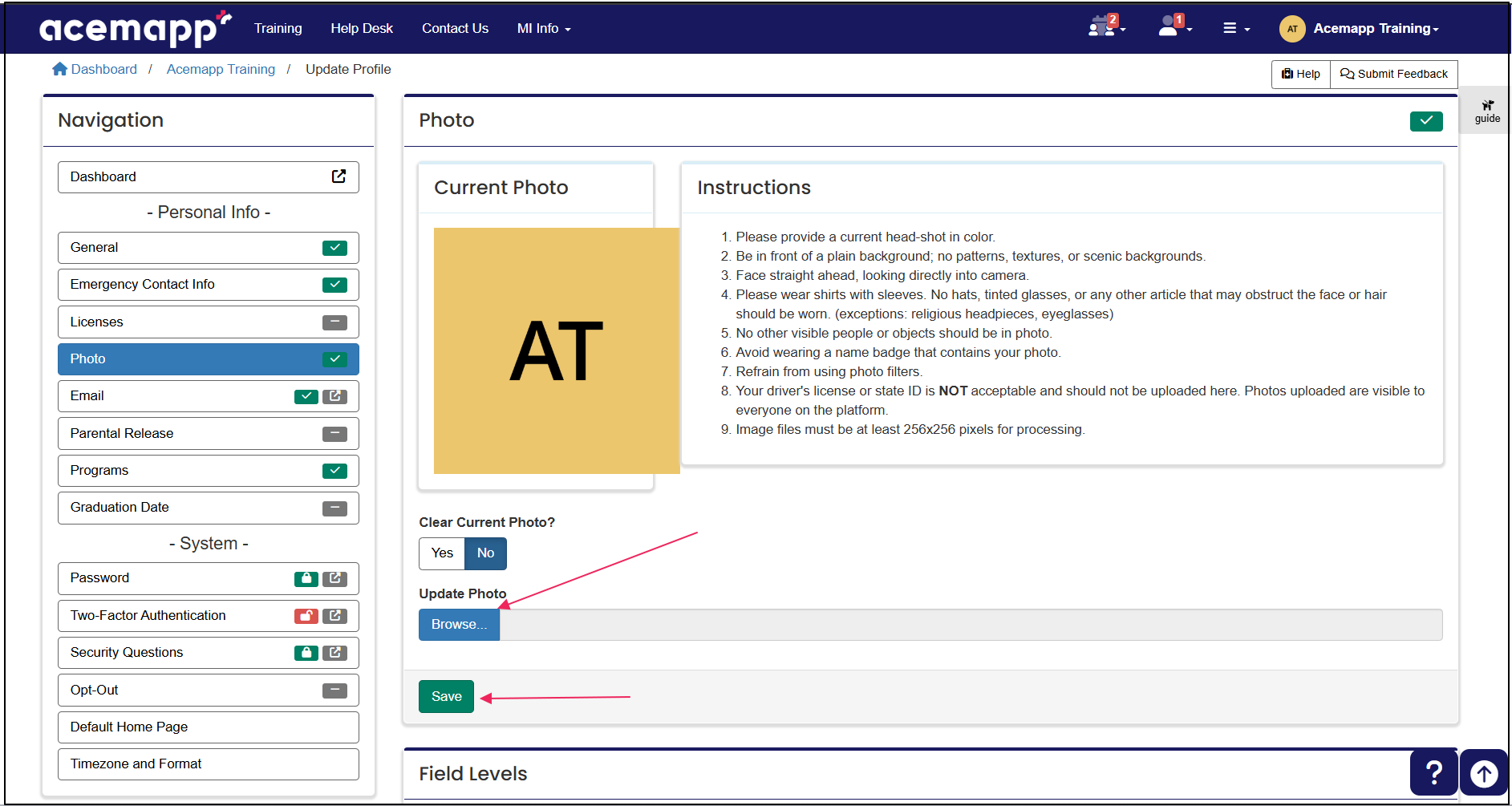Open the connections icon showing 1 alert

[1170, 26]
